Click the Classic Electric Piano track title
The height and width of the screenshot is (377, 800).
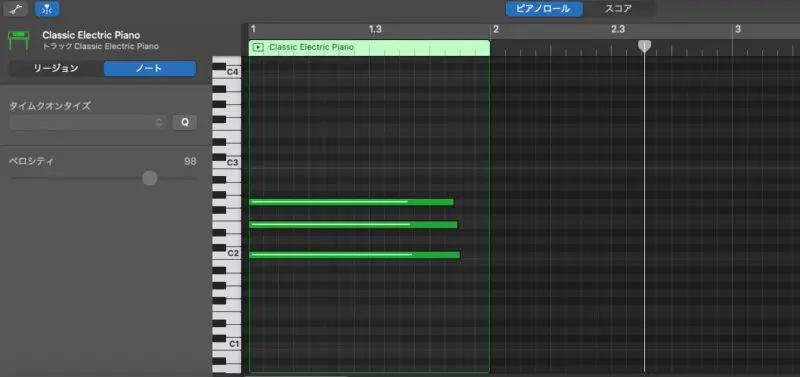pos(91,35)
